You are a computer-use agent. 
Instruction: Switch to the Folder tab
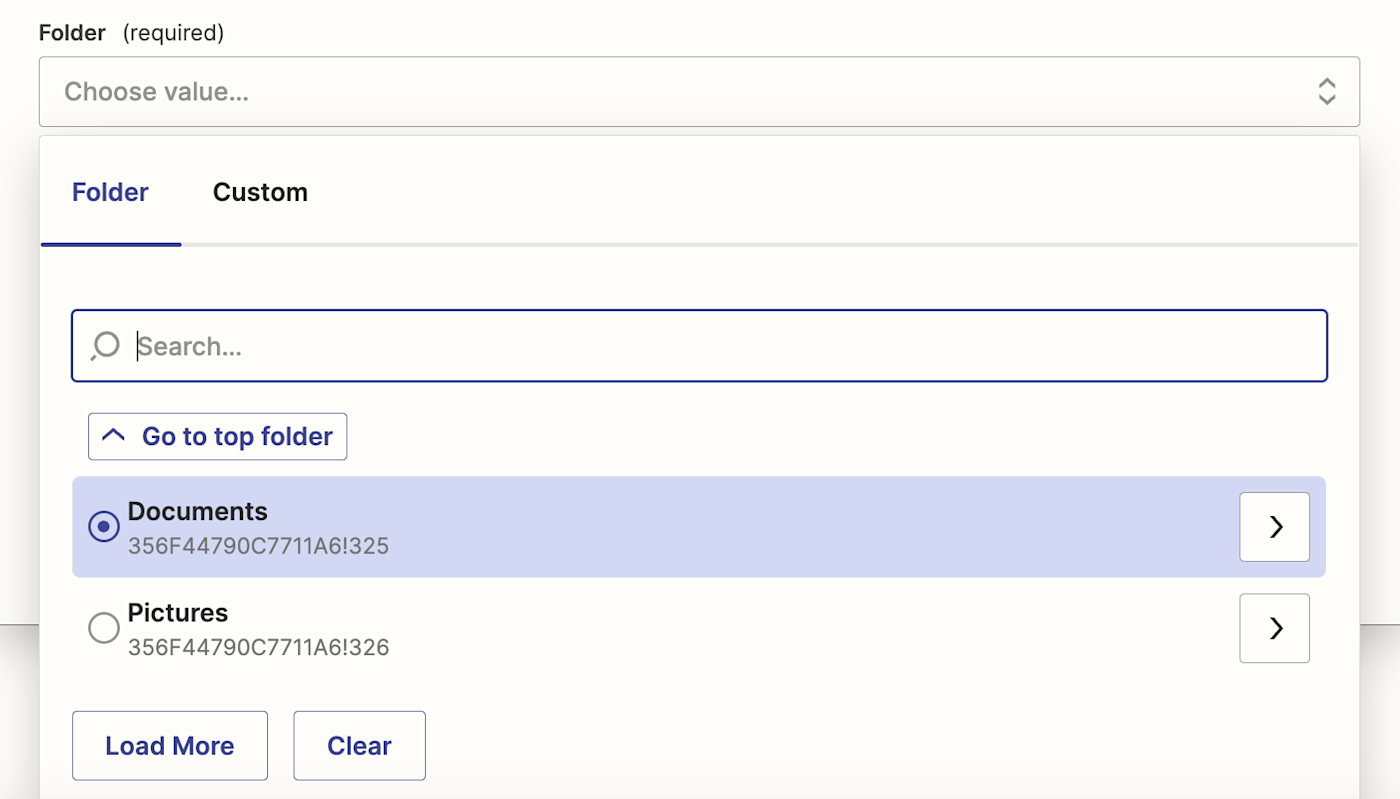pos(110,192)
